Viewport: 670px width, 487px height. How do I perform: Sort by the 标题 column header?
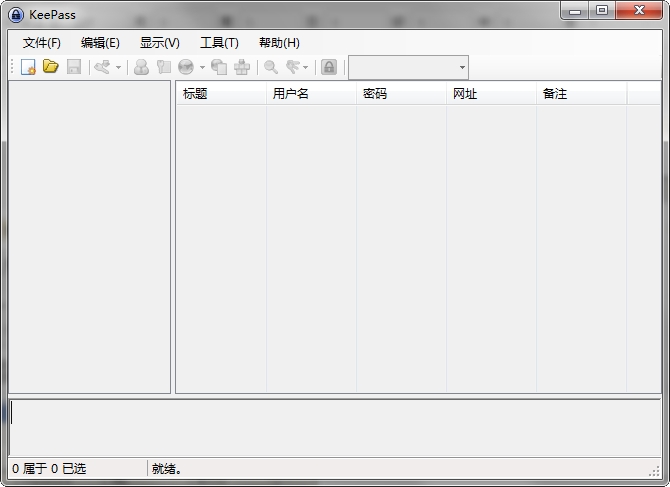click(221, 94)
